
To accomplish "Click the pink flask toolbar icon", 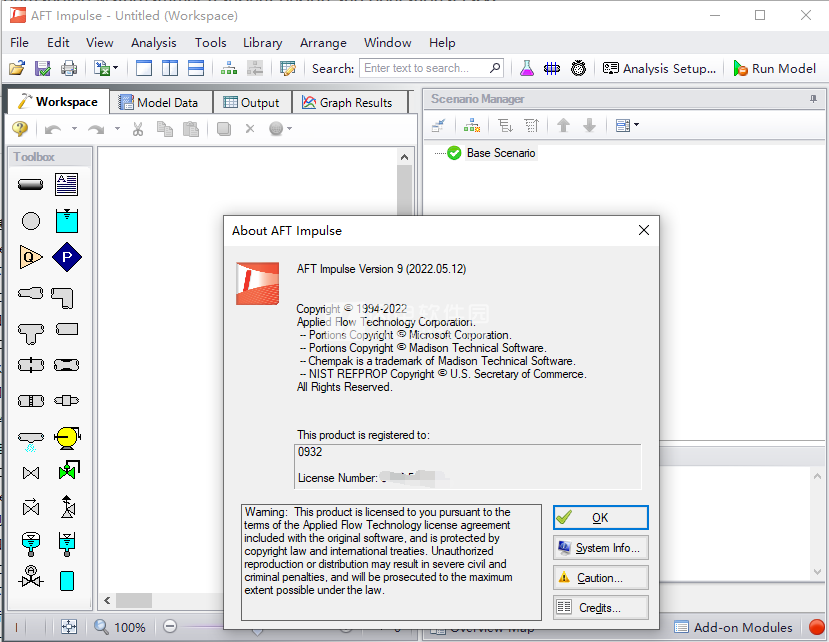I will click(x=527, y=68).
